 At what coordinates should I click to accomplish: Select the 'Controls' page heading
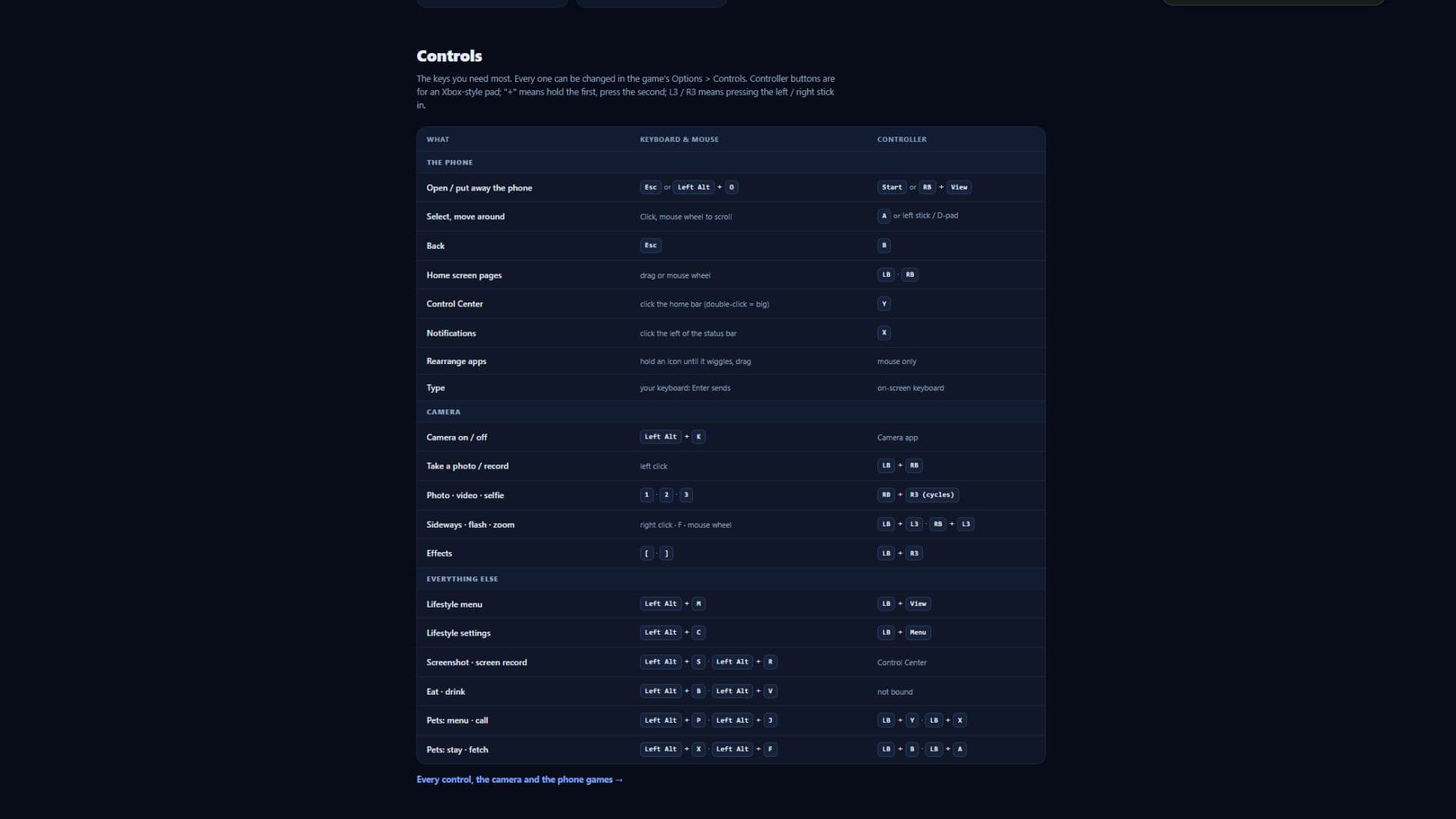coord(449,56)
